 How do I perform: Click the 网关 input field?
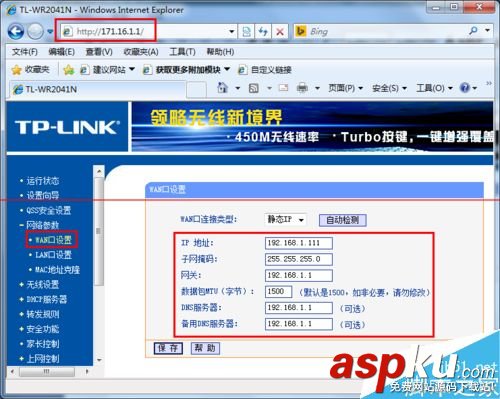299,275
